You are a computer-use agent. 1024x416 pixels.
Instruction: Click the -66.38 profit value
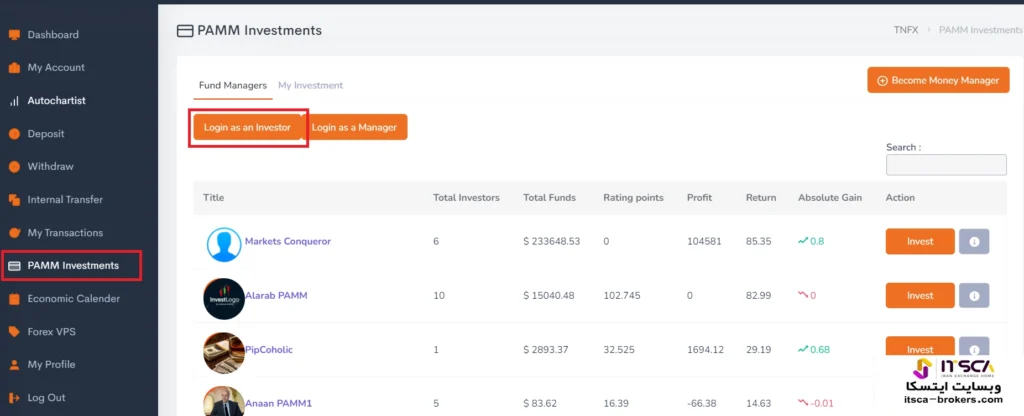pyautogui.click(x=701, y=404)
